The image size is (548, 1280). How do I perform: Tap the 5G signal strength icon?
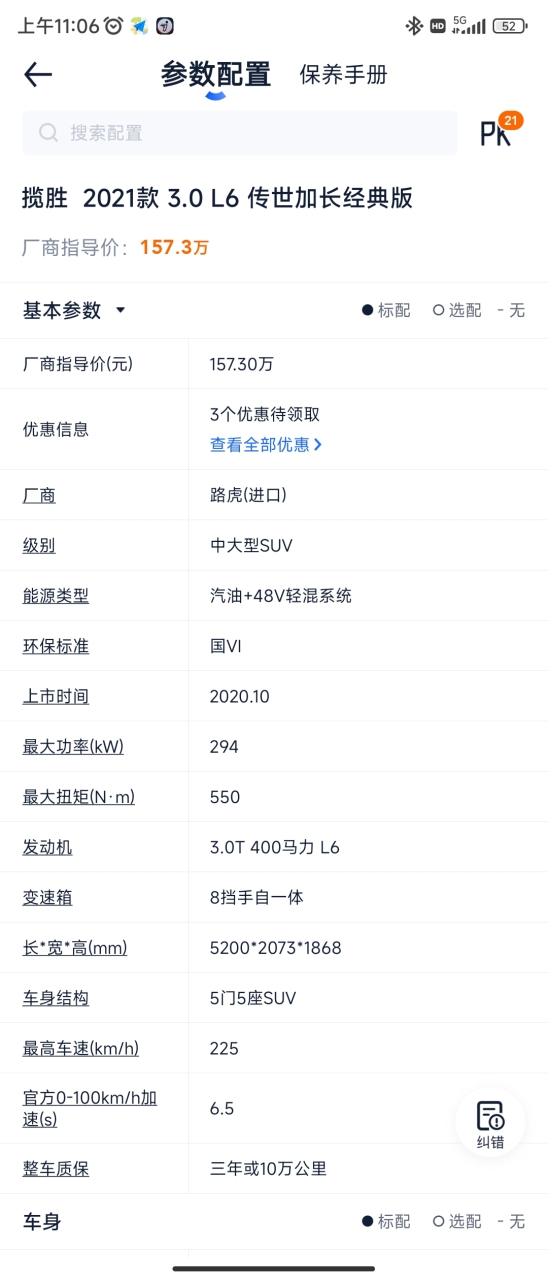(x=468, y=26)
